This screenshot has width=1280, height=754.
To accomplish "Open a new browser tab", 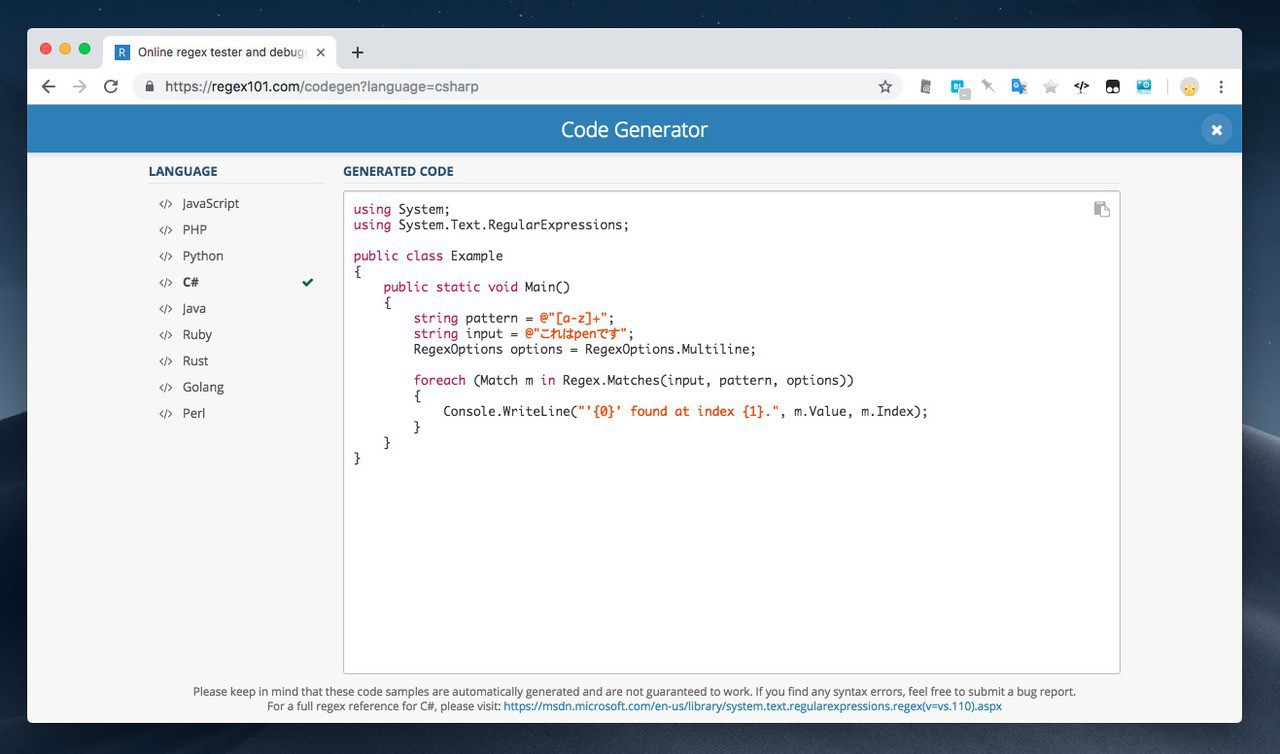I will pyautogui.click(x=357, y=52).
